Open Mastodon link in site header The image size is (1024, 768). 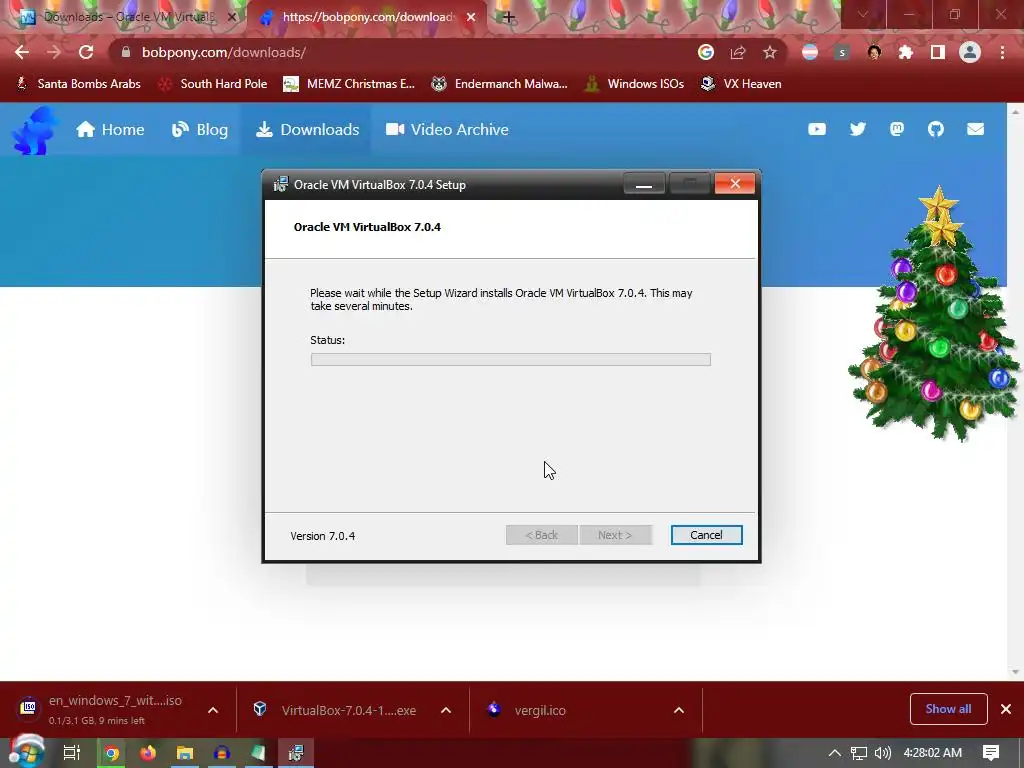point(897,129)
